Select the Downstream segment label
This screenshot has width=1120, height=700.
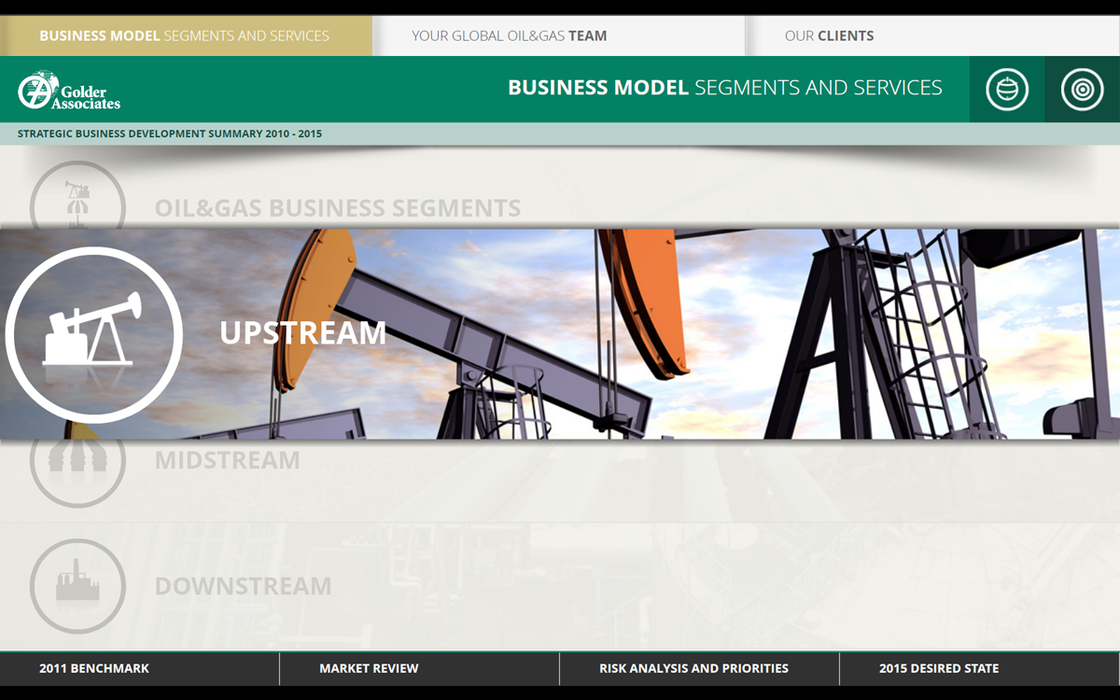click(243, 586)
